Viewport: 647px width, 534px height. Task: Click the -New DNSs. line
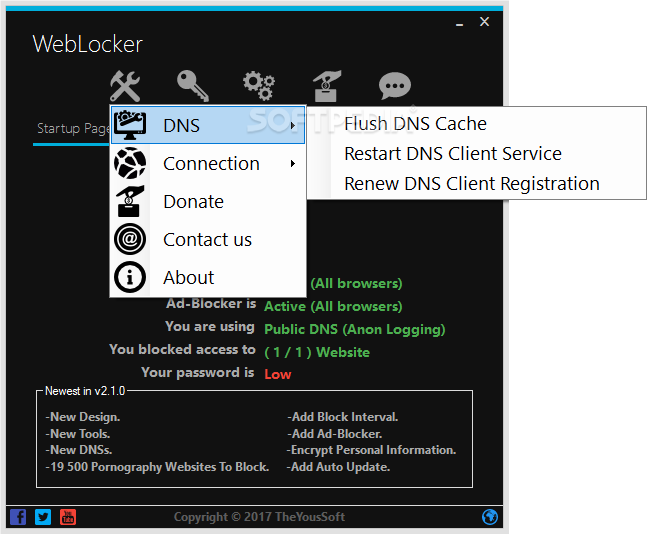click(x=79, y=450)
